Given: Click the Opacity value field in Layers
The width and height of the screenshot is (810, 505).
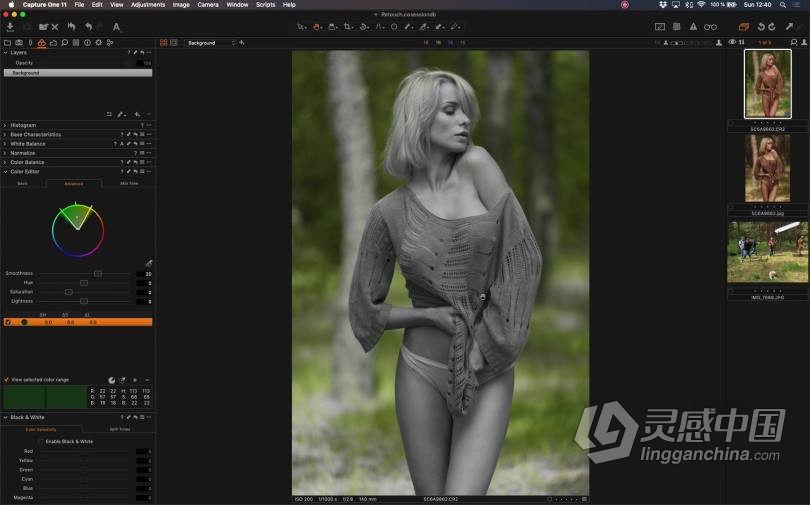Looking at the screenshot, I should 144,63.
